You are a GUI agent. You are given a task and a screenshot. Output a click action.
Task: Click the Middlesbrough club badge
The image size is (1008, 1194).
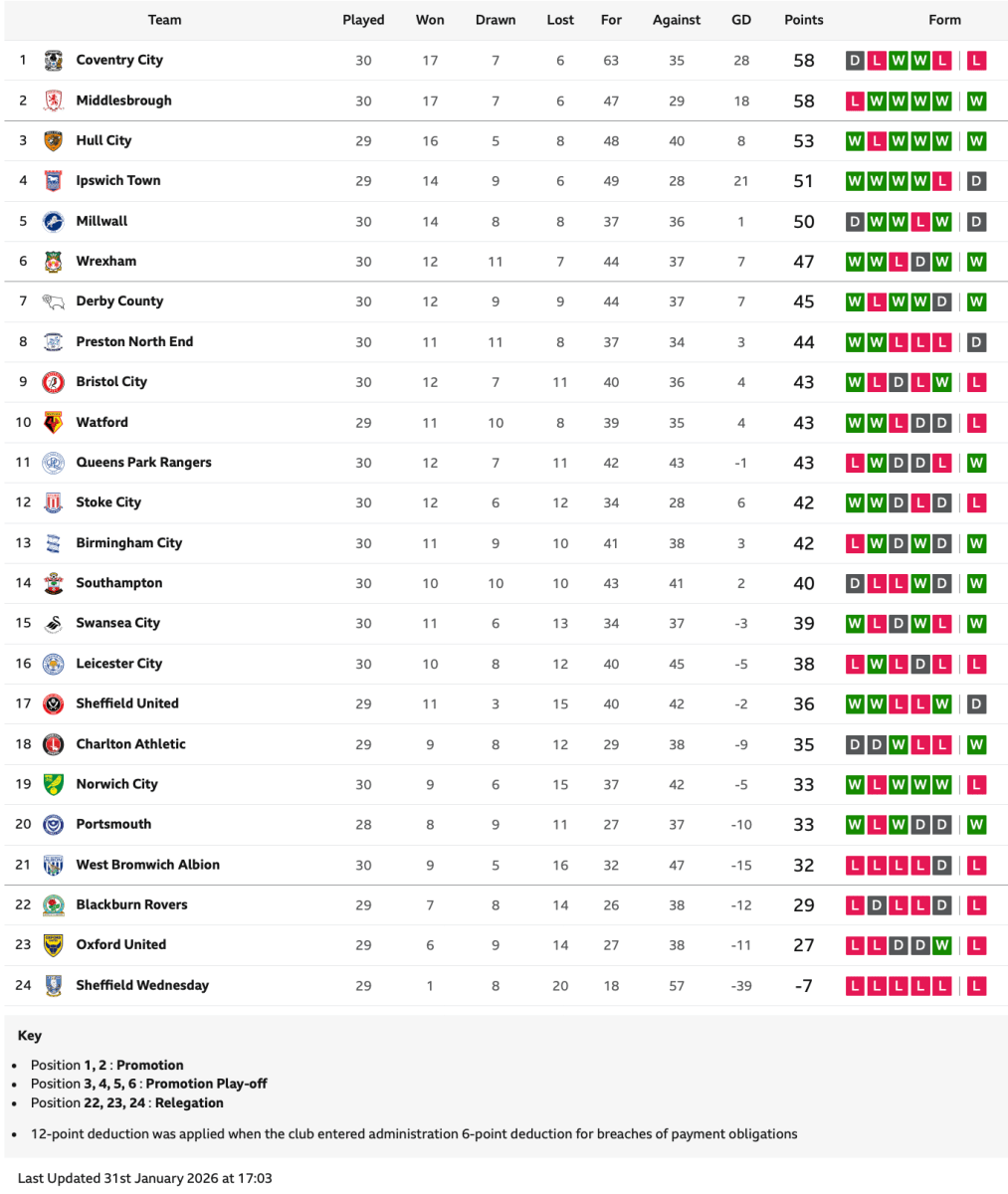pos(54,100)
